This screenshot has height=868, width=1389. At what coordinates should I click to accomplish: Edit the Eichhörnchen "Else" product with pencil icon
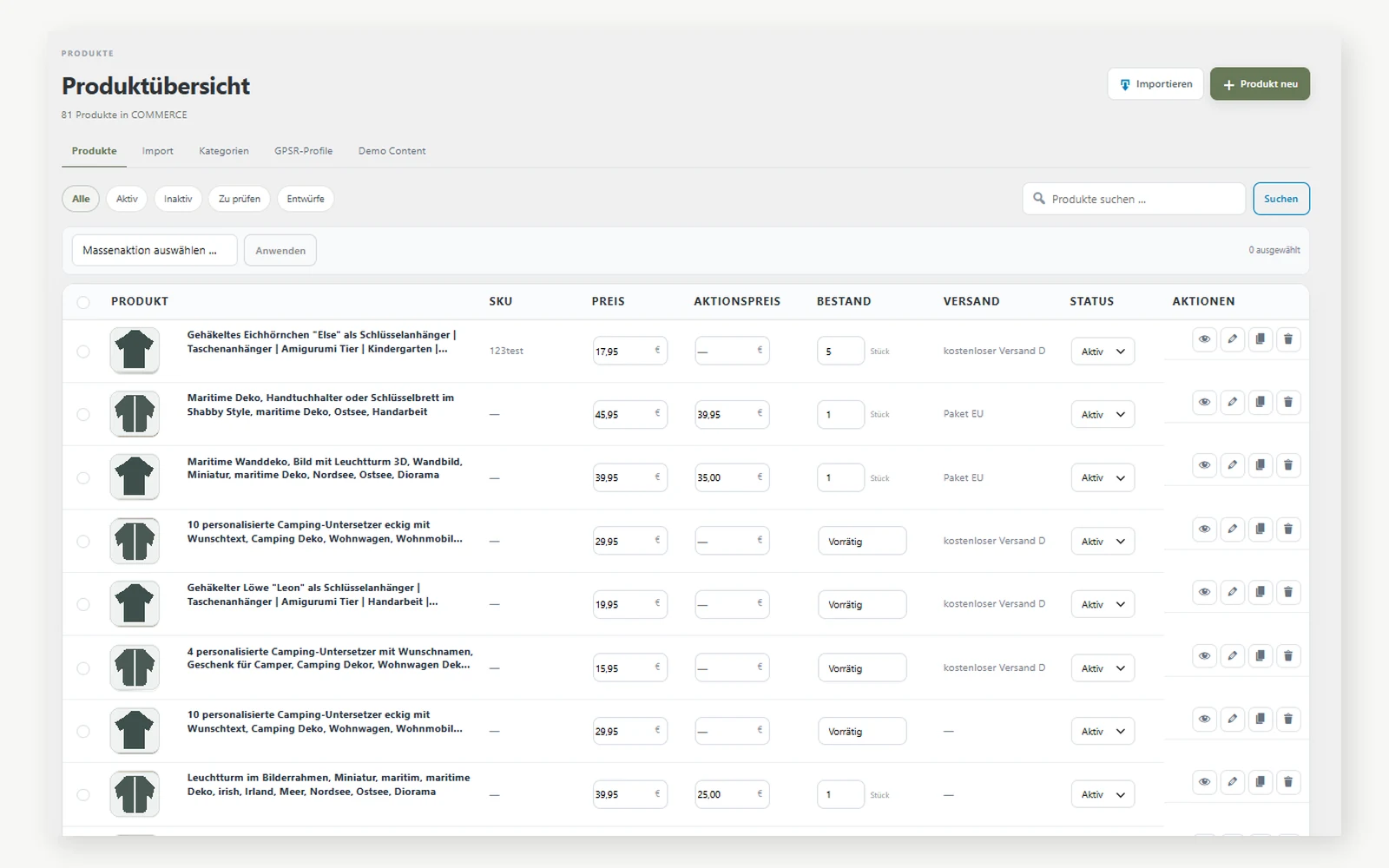tap(1232, 339)
